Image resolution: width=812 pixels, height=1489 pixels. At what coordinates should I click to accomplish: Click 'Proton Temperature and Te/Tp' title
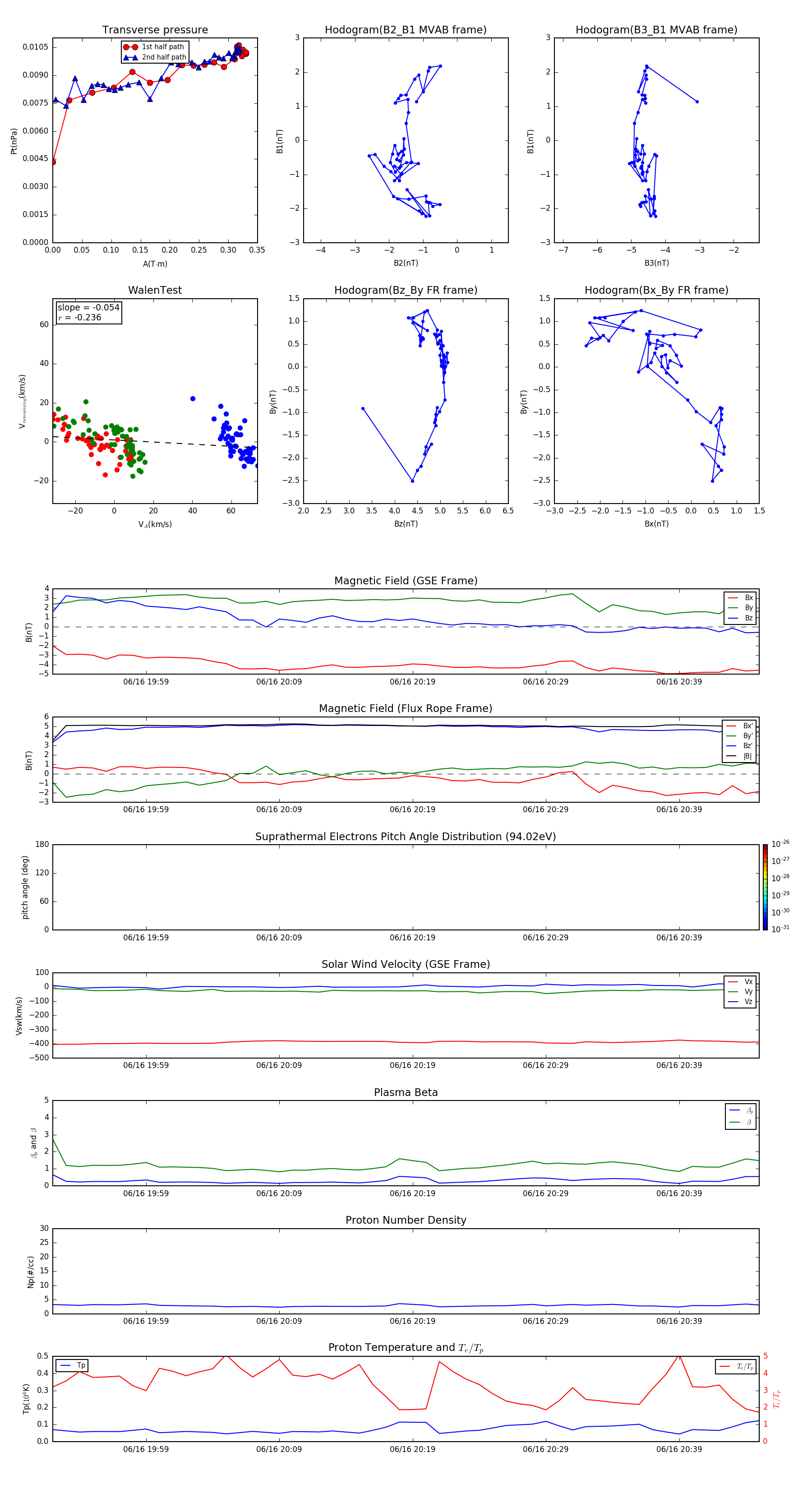406,1348
